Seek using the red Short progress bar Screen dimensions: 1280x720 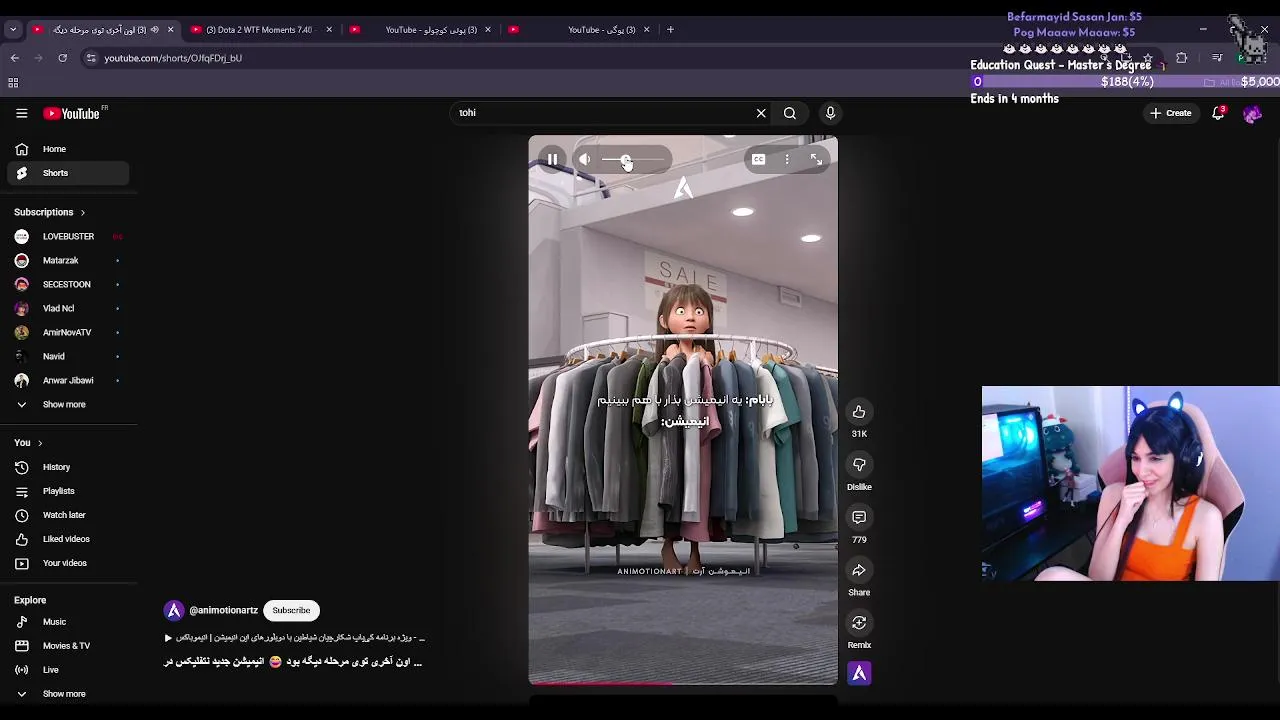click(683, 684)
